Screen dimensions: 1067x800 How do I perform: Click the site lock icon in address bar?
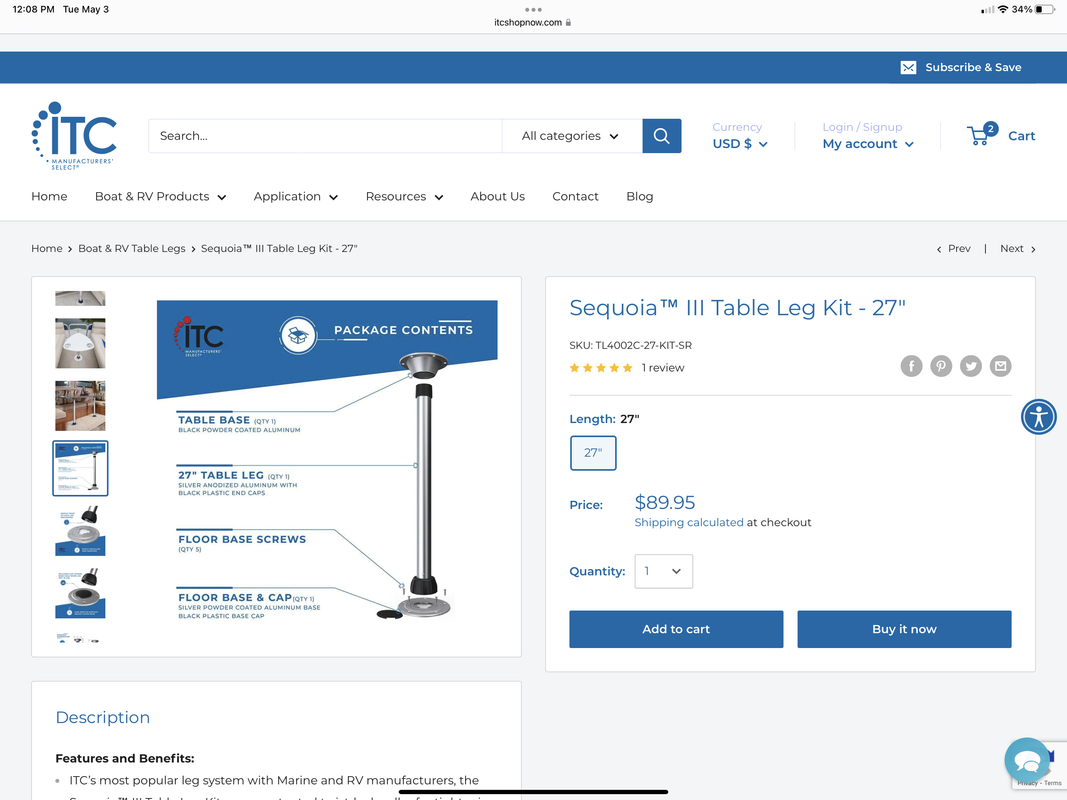click(568, 22)
